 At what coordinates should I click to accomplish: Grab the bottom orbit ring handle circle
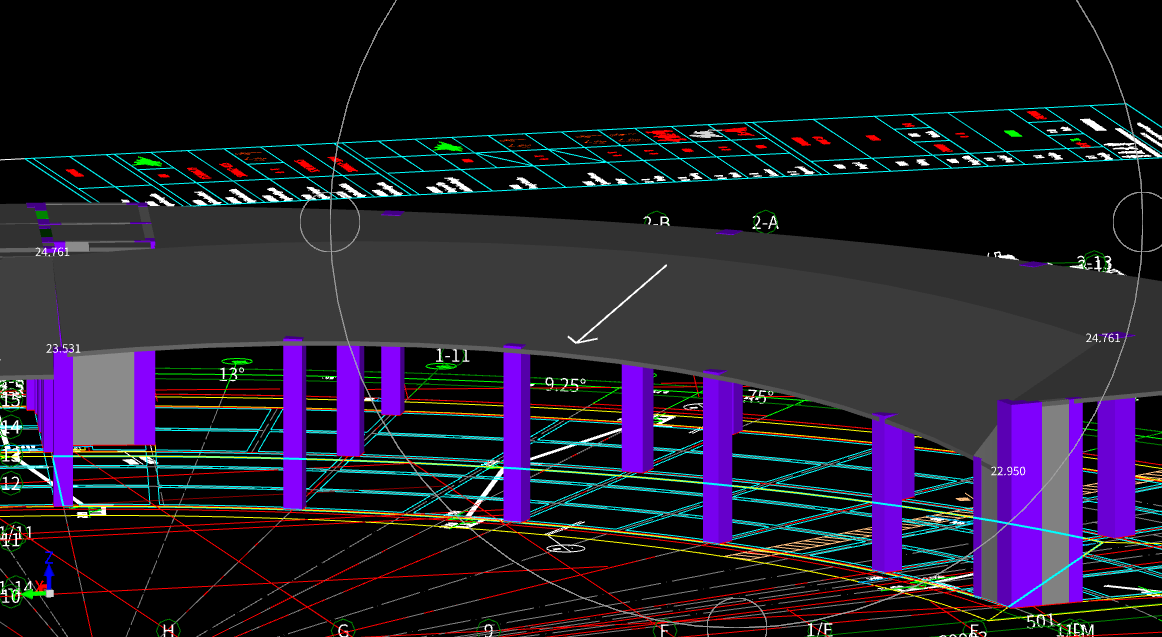point(737,618)
